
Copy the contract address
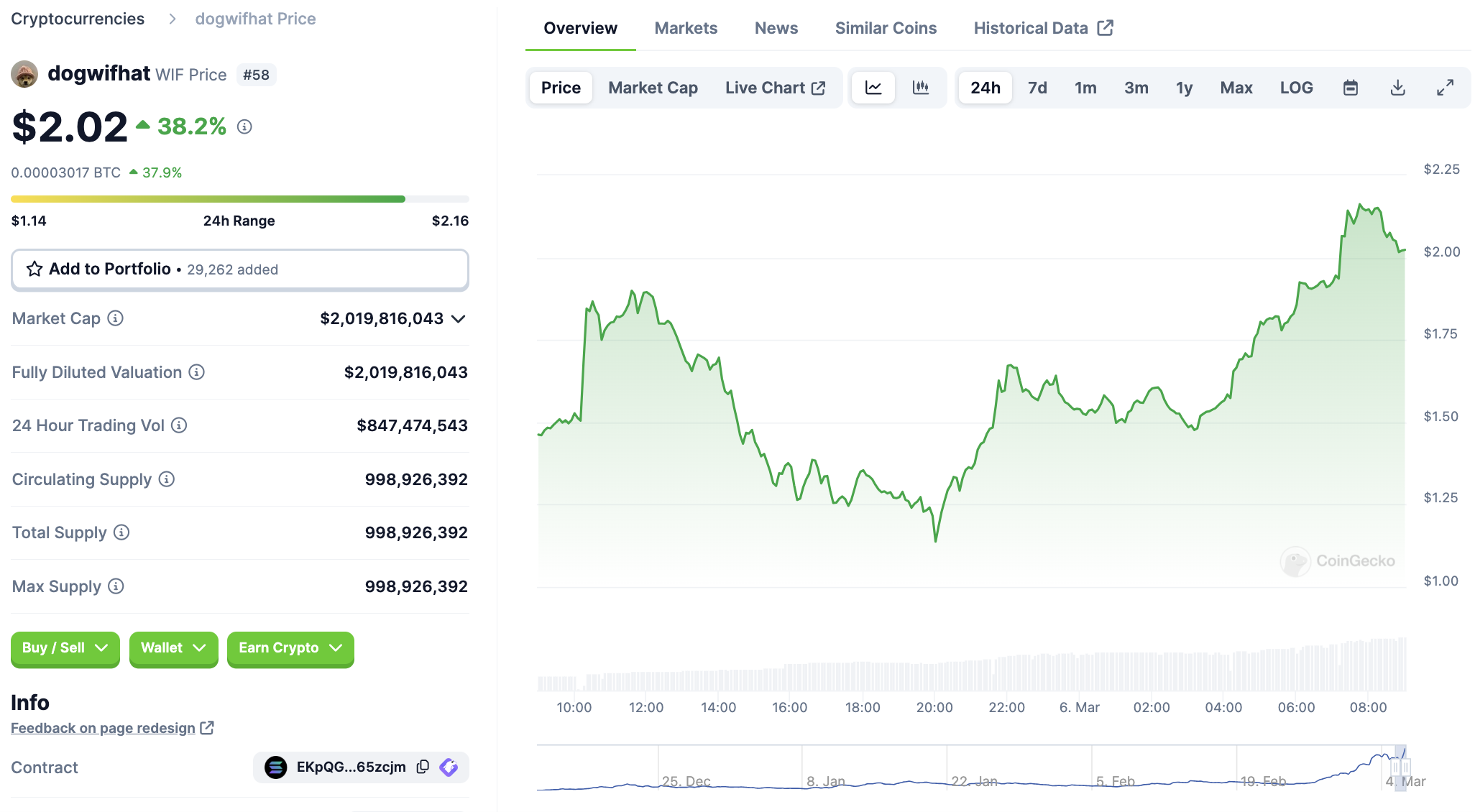[423, 767]
